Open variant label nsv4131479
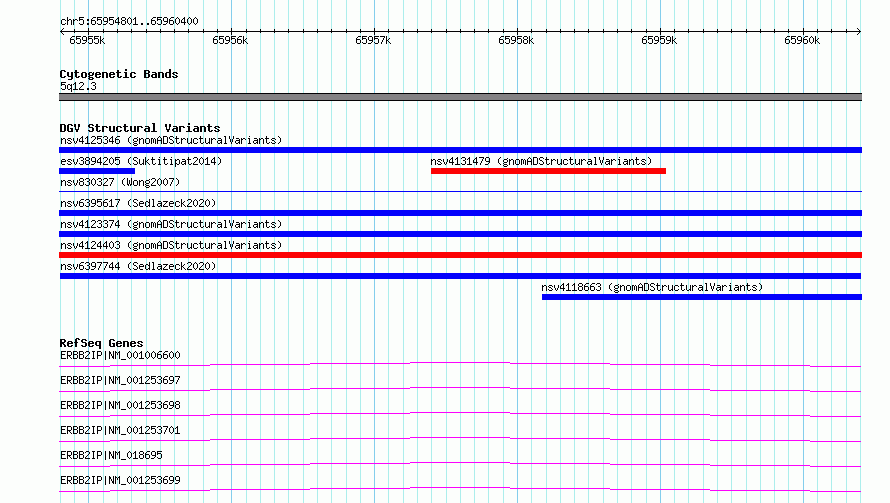890x503 pixels. (541, 161)
